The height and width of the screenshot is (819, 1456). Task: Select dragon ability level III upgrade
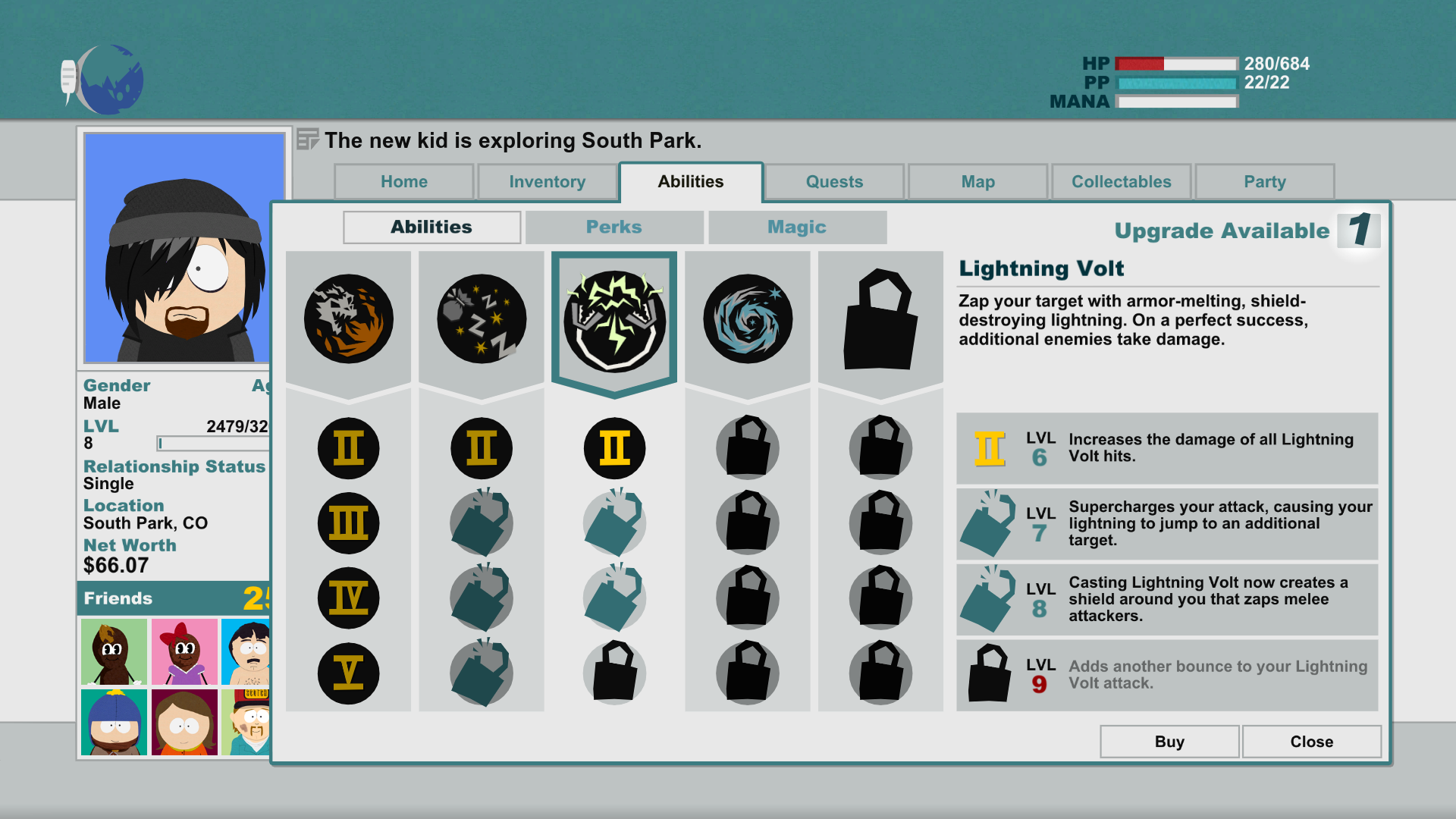coord(348,523)
